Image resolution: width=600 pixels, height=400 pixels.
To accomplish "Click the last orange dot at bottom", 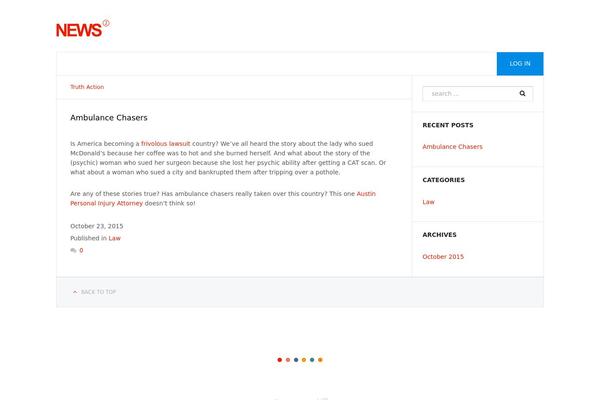I will [x=320, y=360].
